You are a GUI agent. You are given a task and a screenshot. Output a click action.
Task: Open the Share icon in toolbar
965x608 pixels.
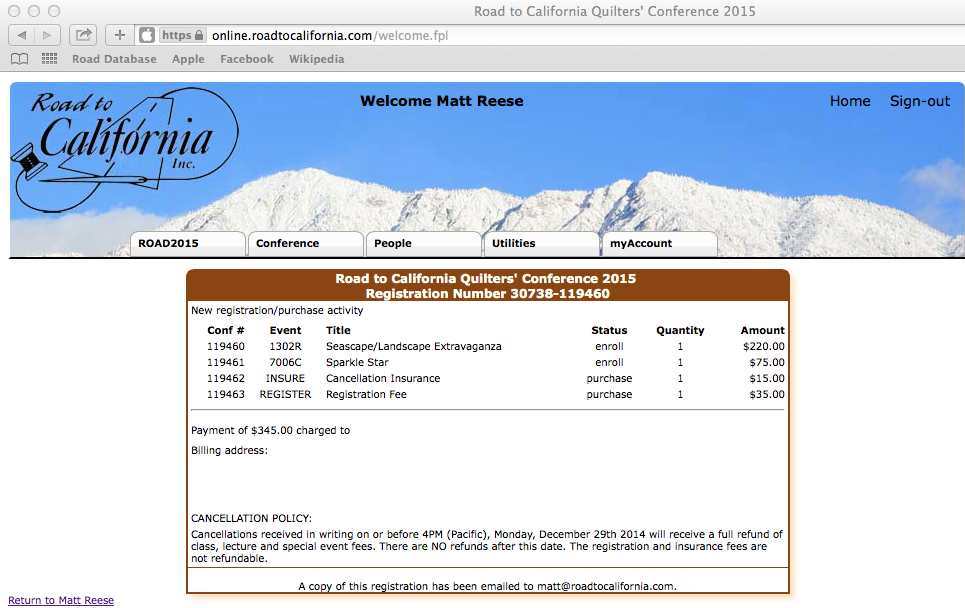(83, 35)
